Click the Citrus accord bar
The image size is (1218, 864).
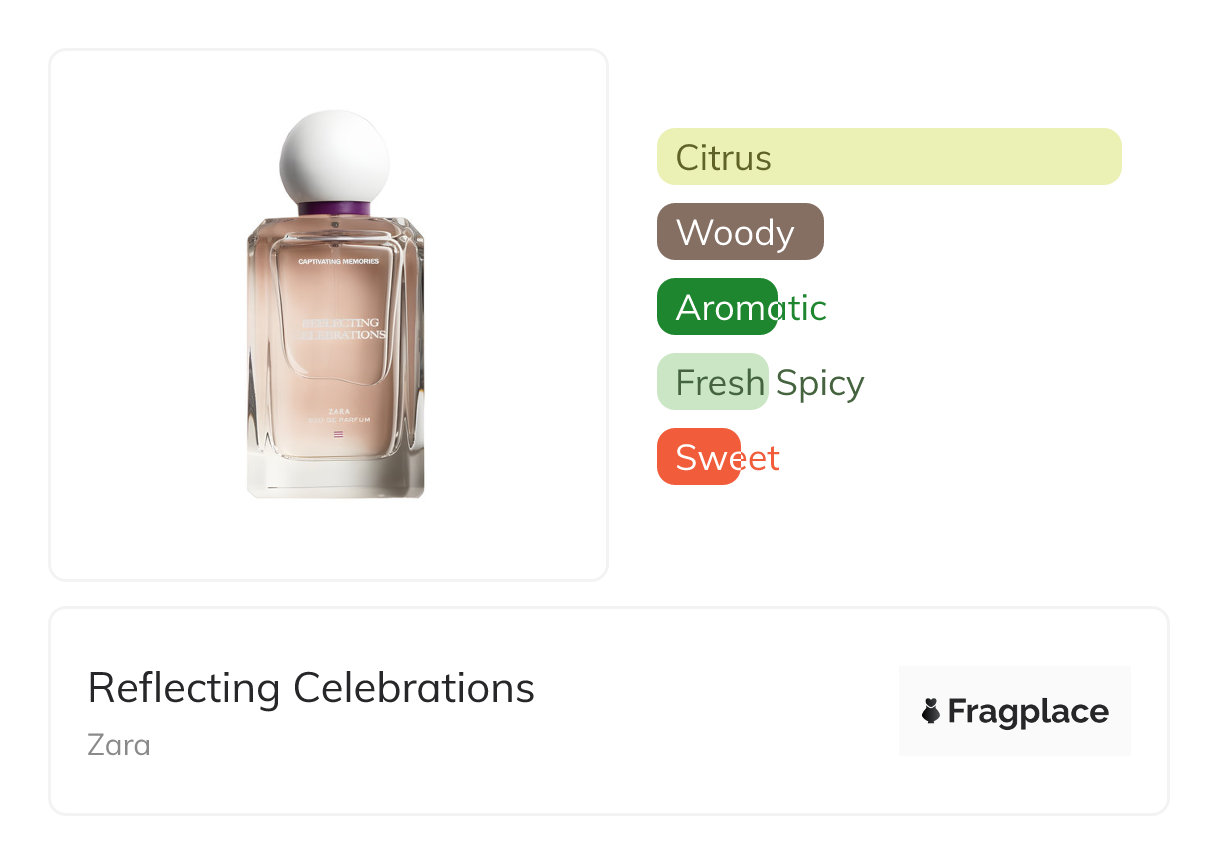888,157
